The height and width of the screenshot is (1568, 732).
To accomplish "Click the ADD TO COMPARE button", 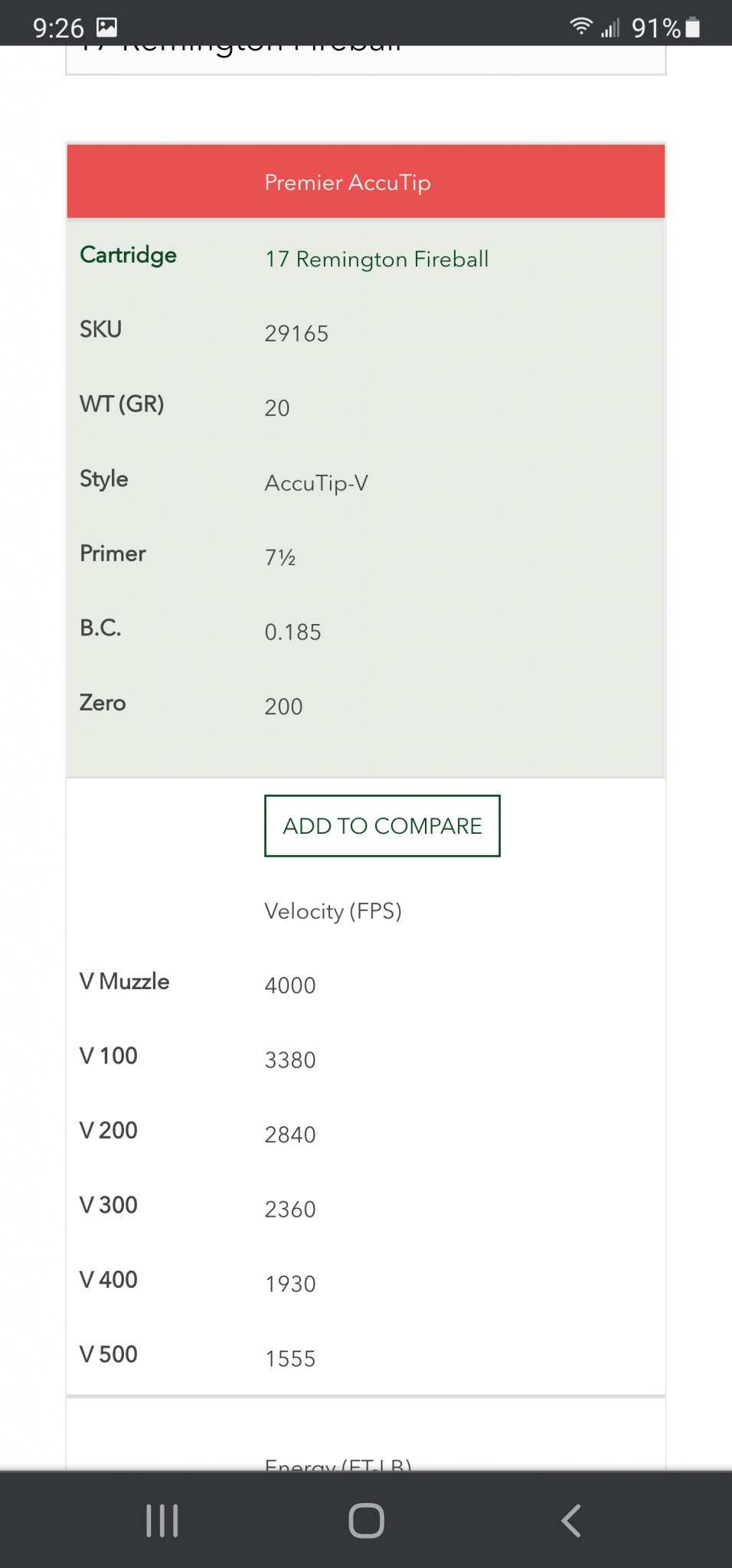I will coord(382,825).
